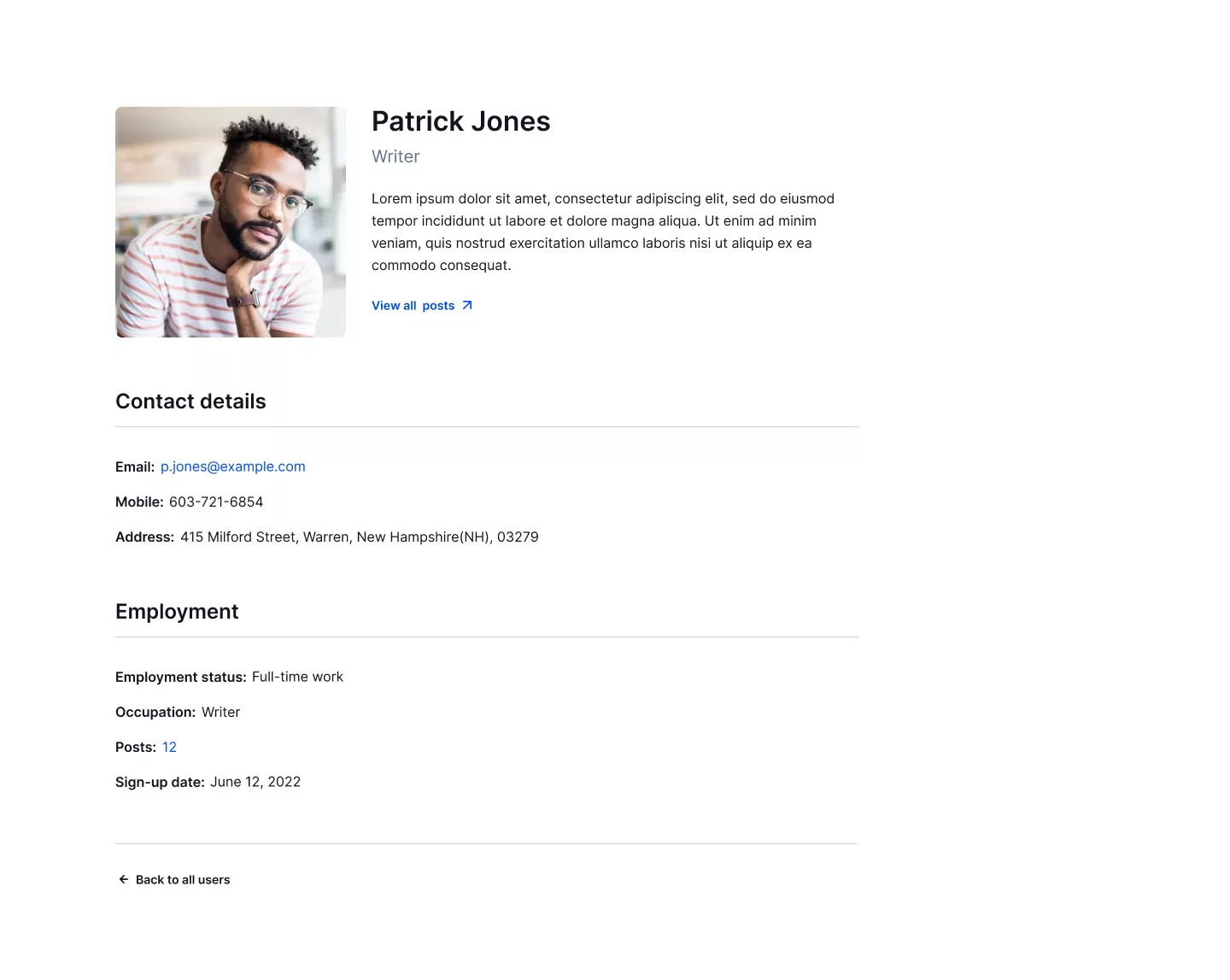Click the Email: field label
This screenshot has width=1230, height=980.
(135, 467)
